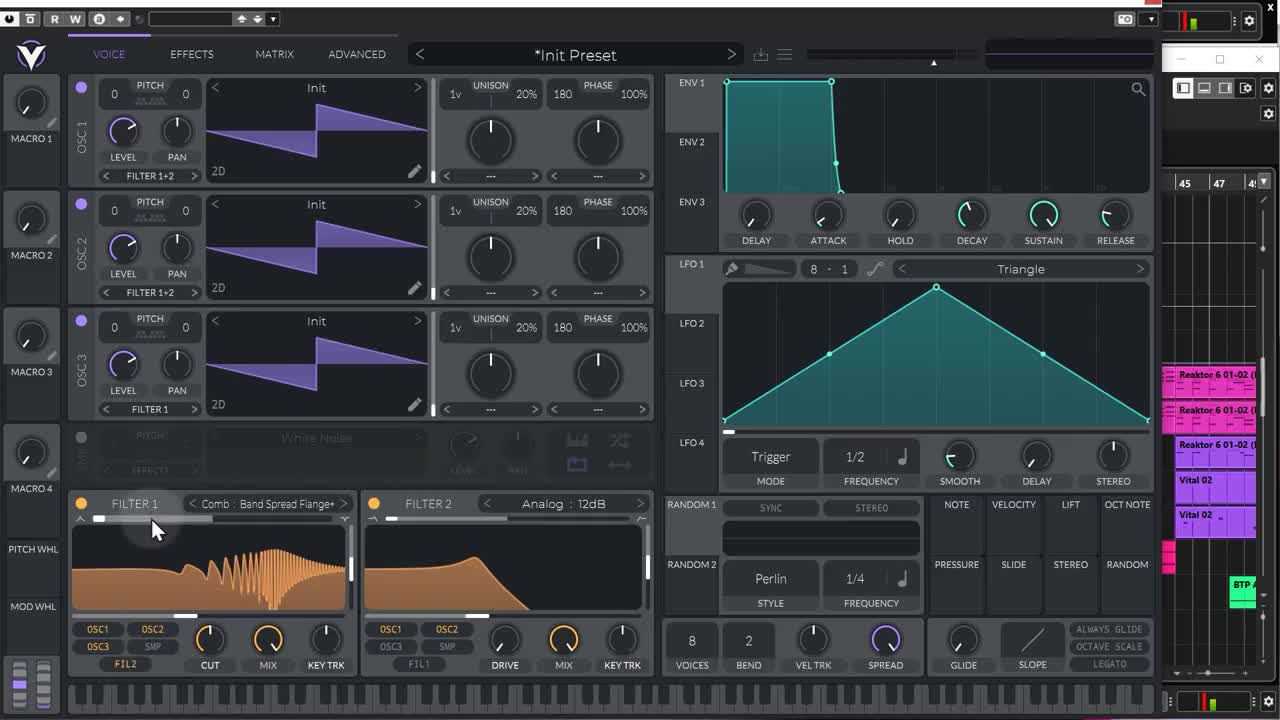Adjust the envelope SUSTAIN knob
This screenshot has width=1280, height=720.
[1044, 214]
